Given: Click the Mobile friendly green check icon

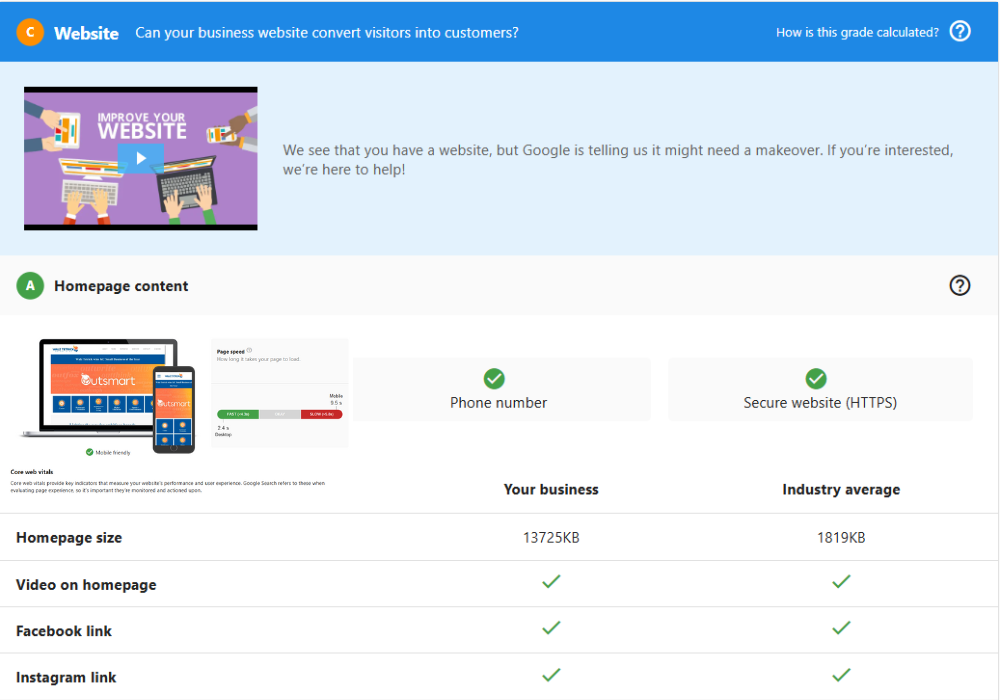Looking at the screenshot, I should (x=90, y=452).
